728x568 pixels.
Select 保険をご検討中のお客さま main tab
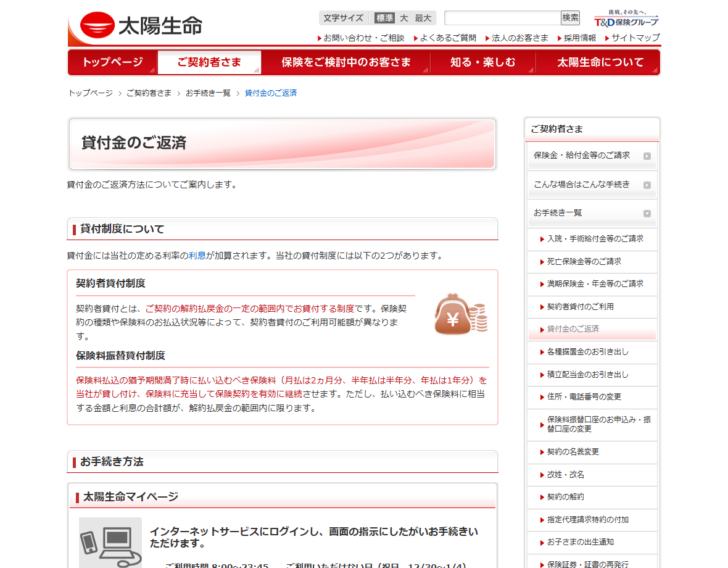pos(346,62)
